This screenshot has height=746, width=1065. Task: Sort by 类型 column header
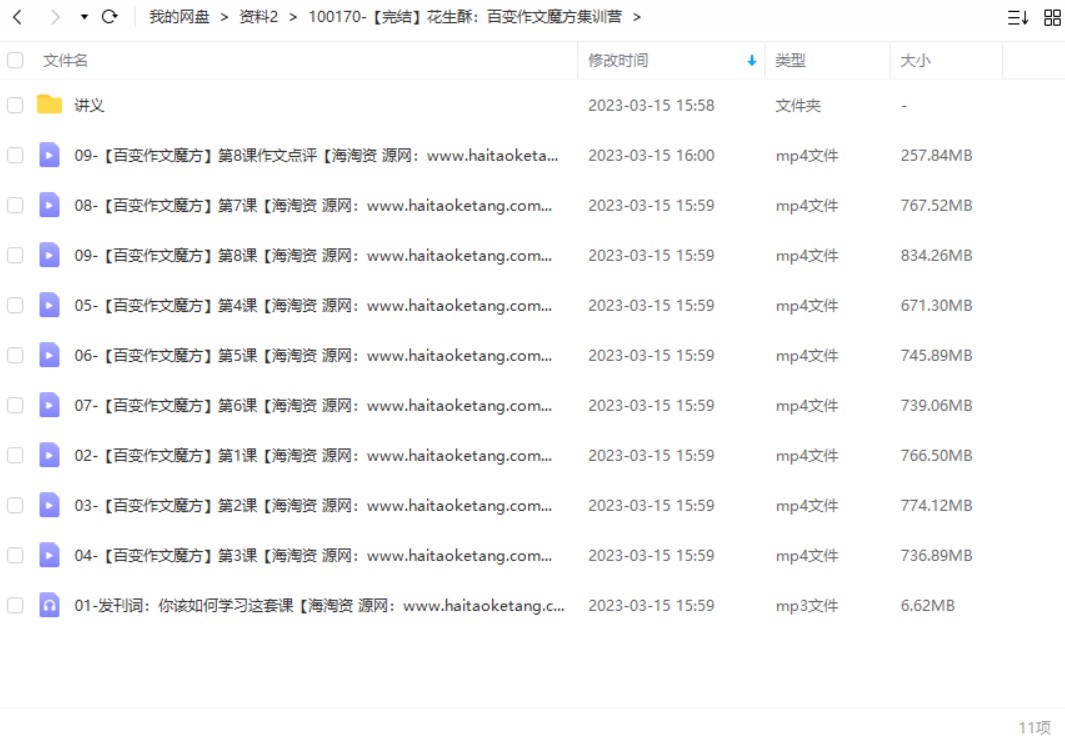(x=790, y=60)
